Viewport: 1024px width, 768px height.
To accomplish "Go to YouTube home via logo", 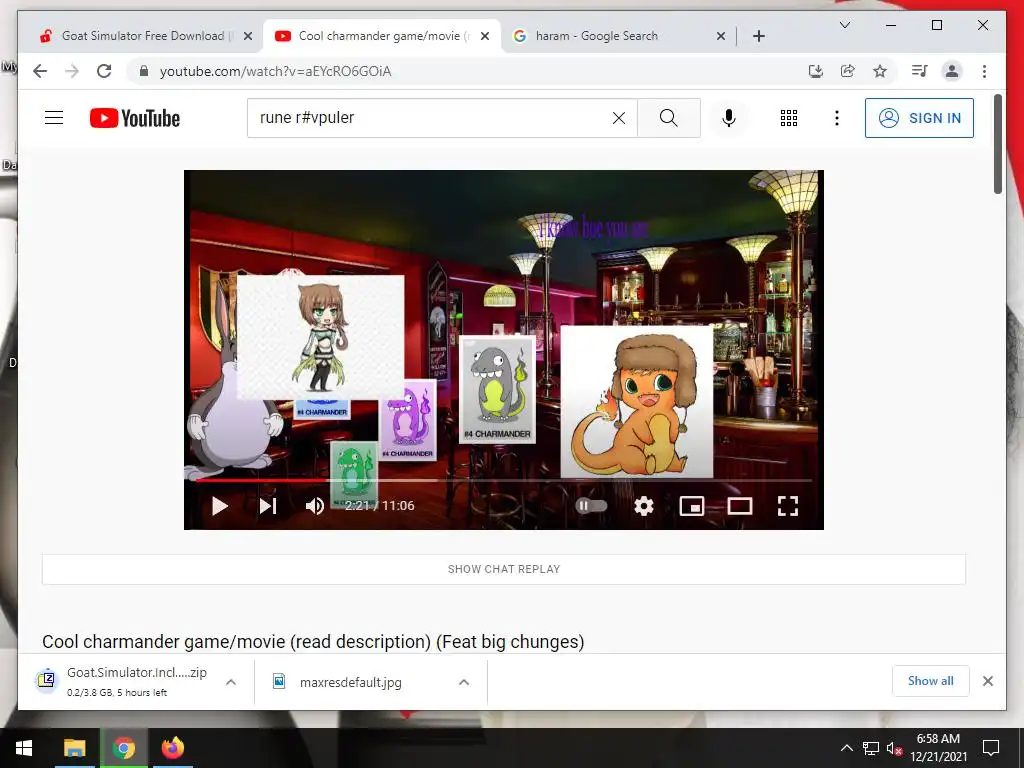I will click(x=135, y=118).
